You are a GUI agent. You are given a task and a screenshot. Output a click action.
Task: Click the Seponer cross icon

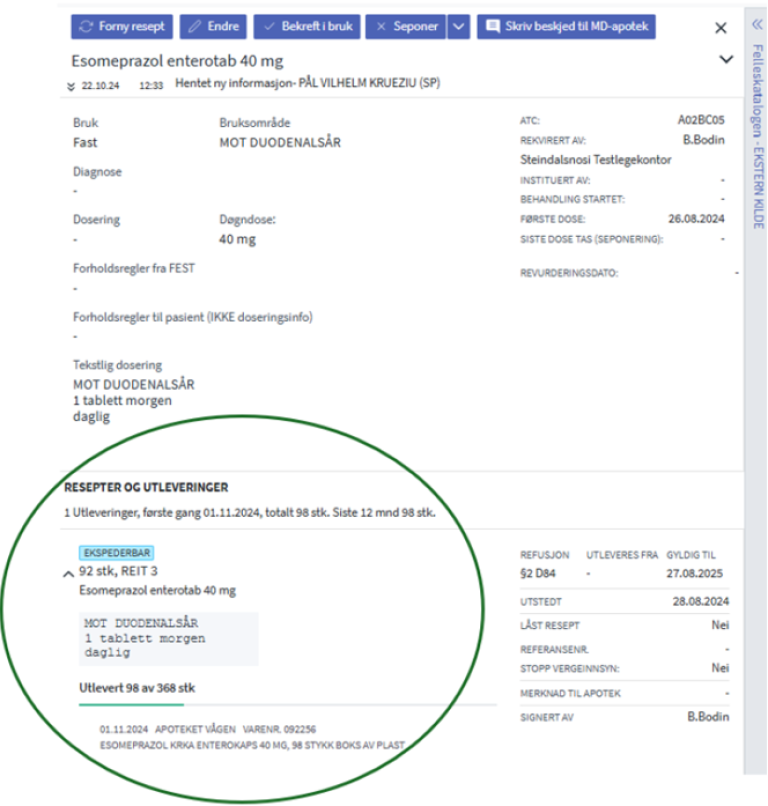tap(381, 27)
